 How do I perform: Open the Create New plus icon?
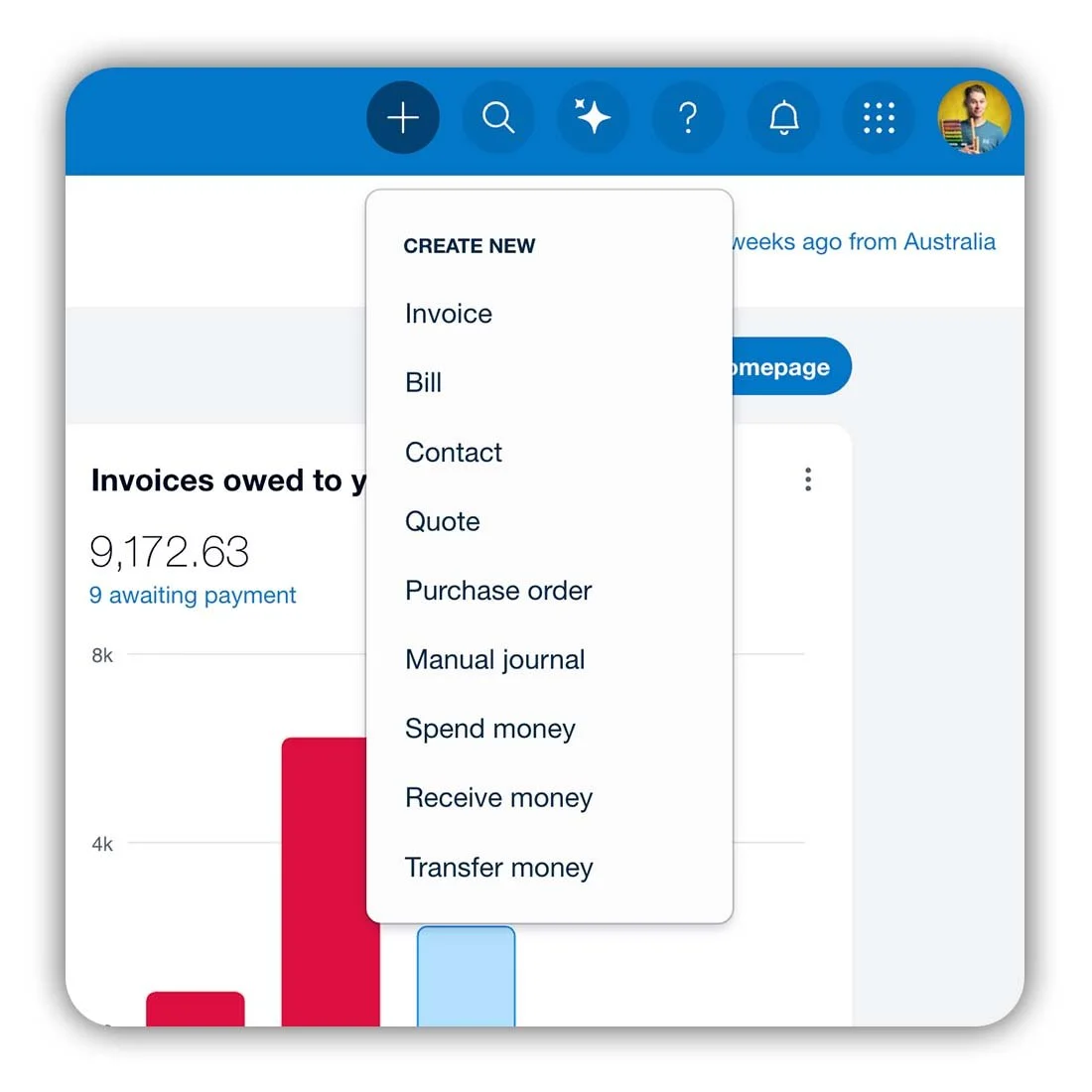[x=403, y=117]
